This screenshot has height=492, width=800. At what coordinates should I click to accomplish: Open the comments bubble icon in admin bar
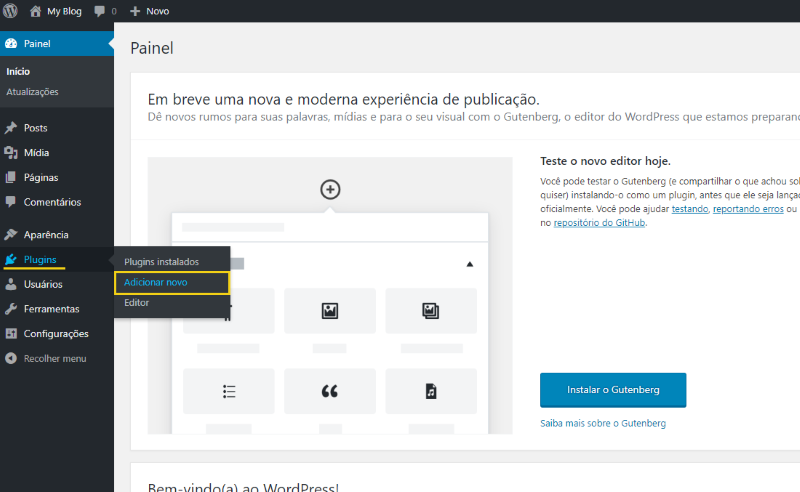tap(99, 11)
